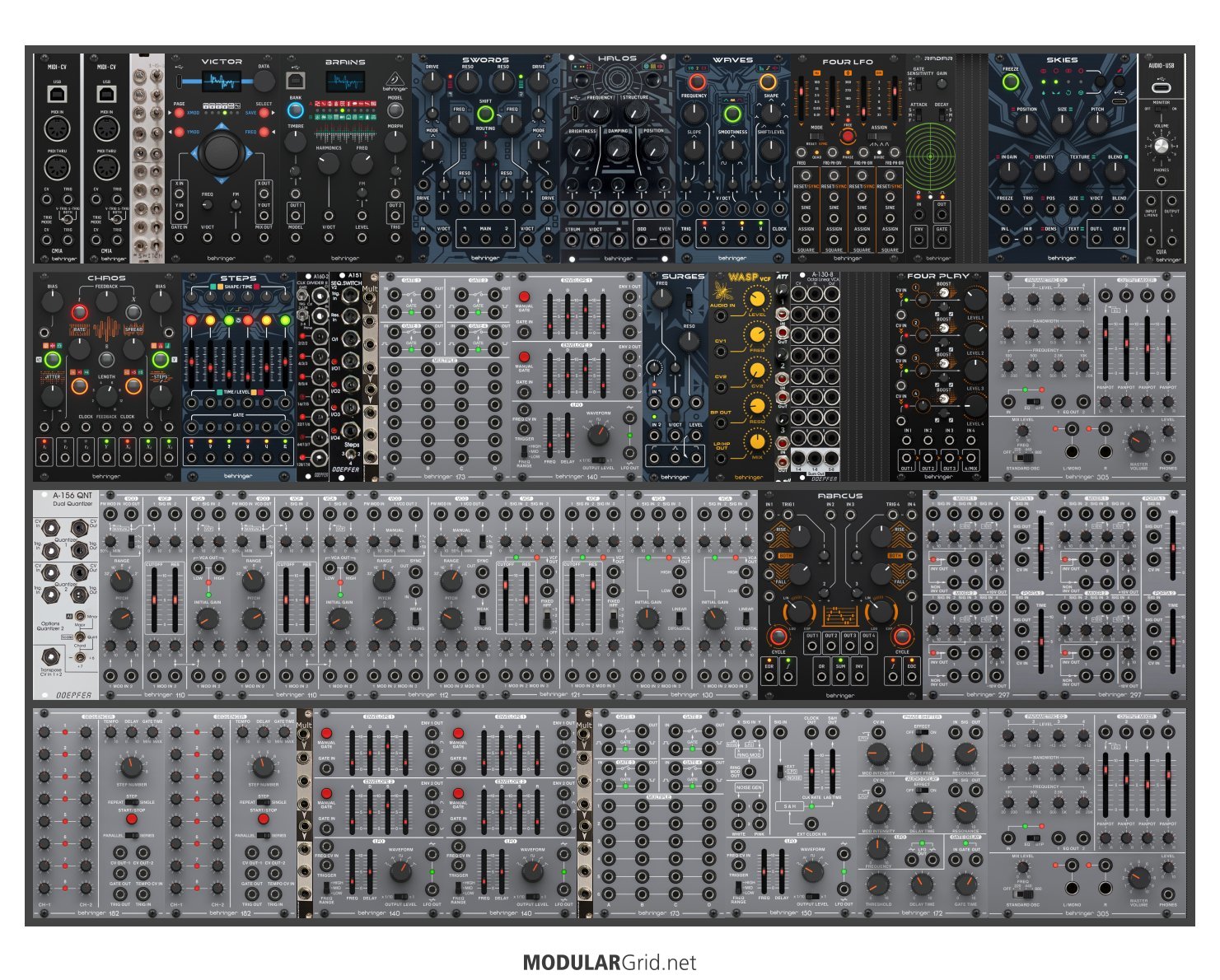Click the Victor waveform display
Screen dimensions: 1220x980
[x=222, y=80]
